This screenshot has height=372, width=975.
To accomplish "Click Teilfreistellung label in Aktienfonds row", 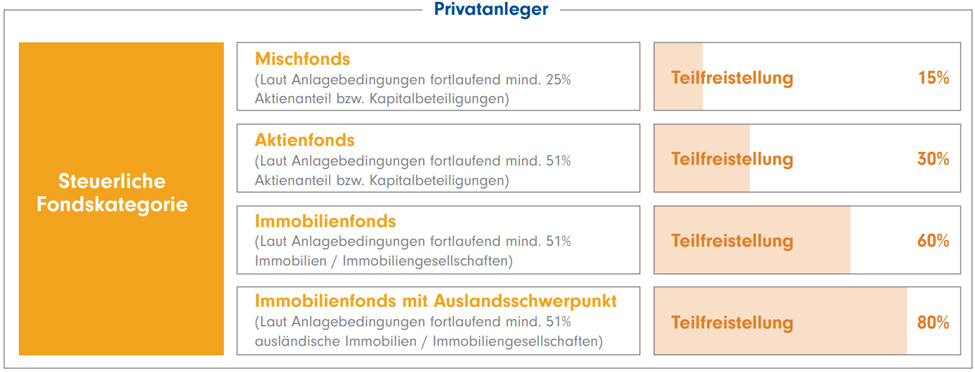I will tap(732, 159).
